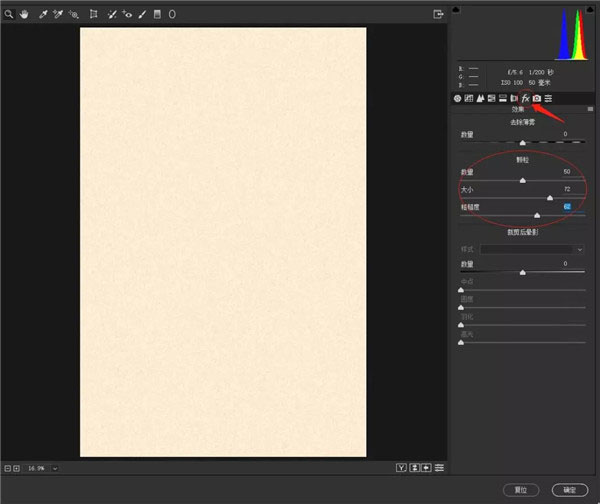Select the Zoom tool in the toolbar
Image resolution: width=600 pixels, height=504 pixels.
tap(9, 15)
